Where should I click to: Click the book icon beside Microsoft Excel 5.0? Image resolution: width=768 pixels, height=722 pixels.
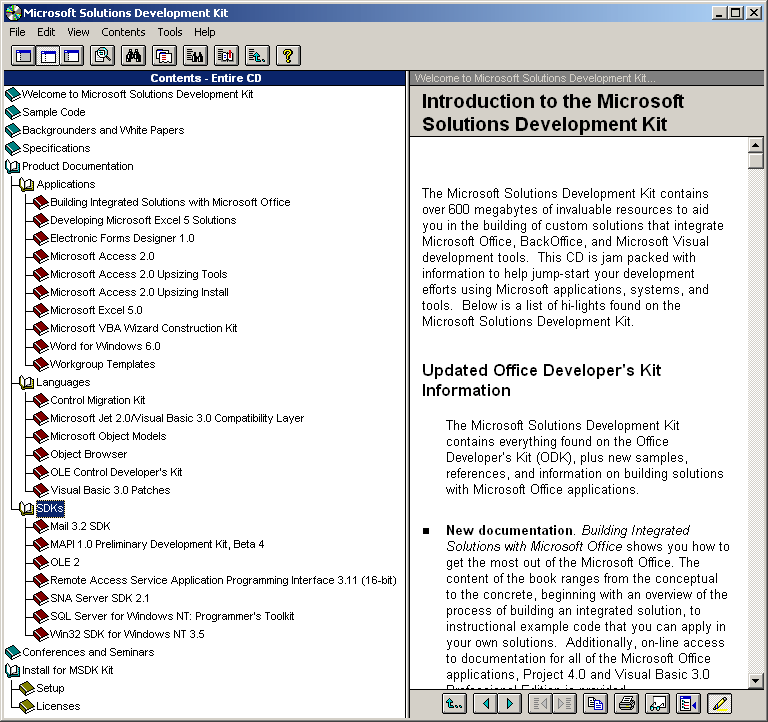pyautogui.click(x=41, y=311)
